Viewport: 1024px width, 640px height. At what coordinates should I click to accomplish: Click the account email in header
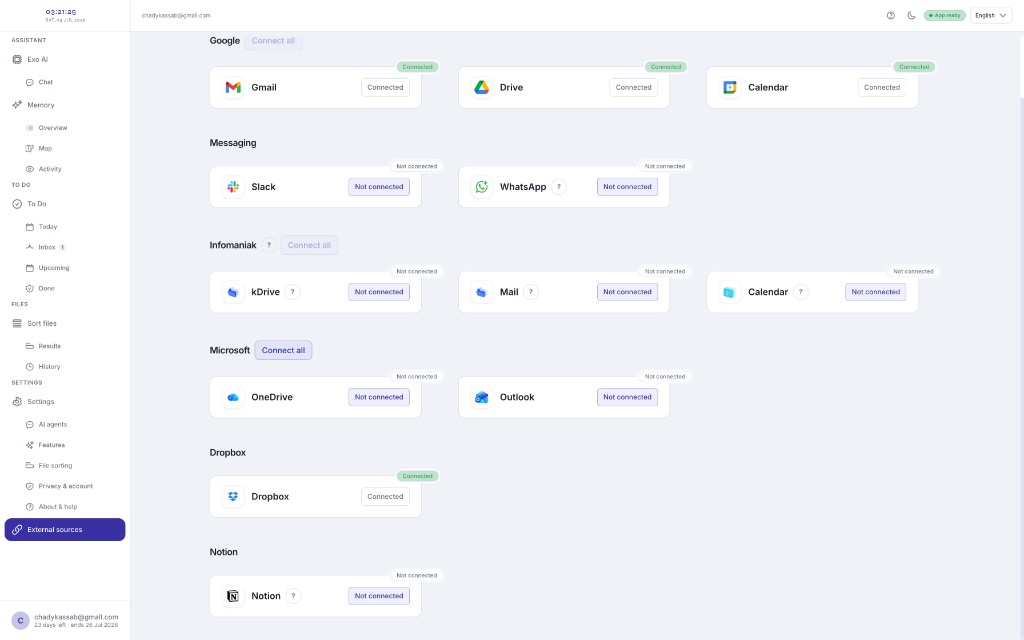pos(176,16)
